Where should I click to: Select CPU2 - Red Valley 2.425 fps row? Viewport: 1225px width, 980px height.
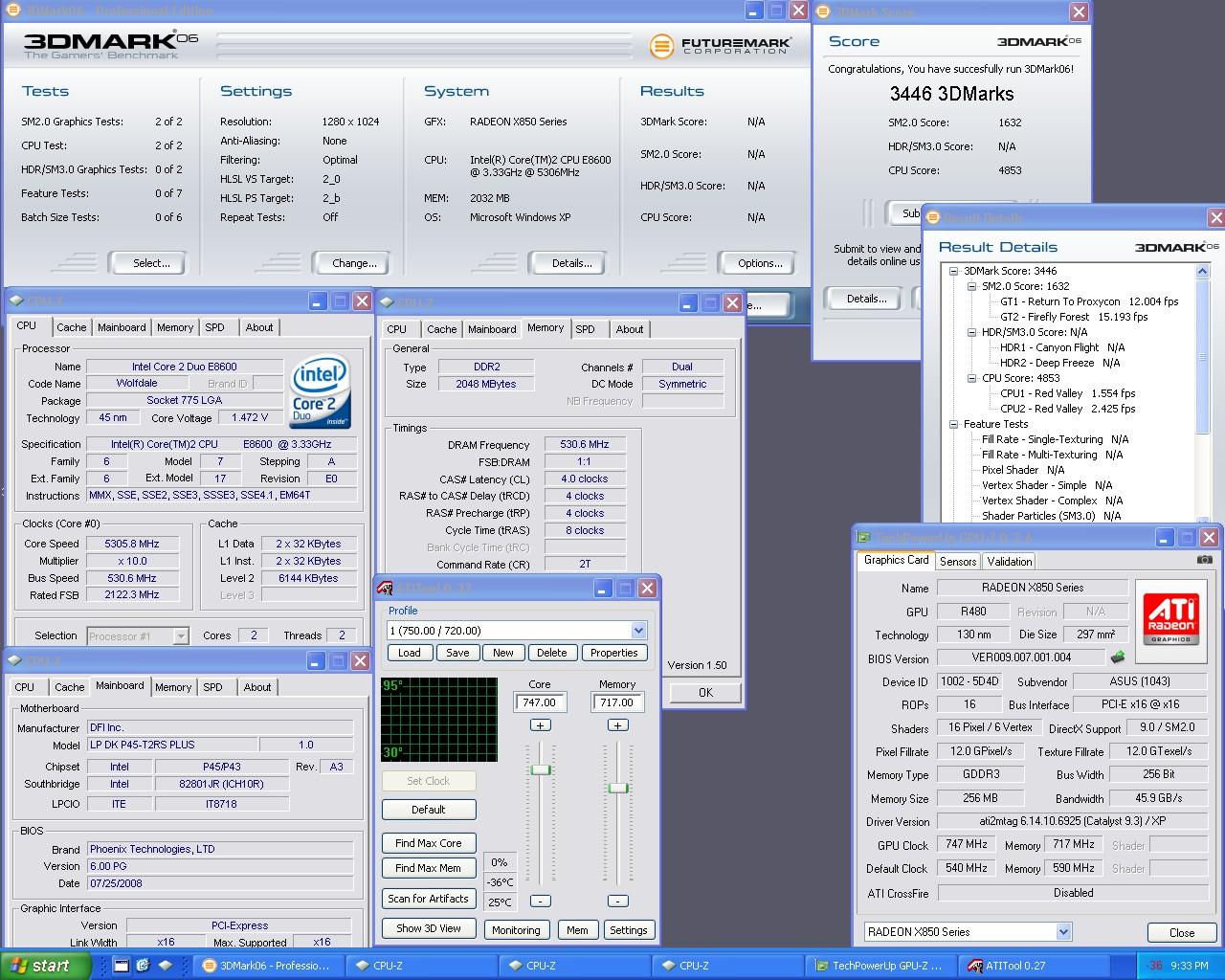[x=1067, y=409]
